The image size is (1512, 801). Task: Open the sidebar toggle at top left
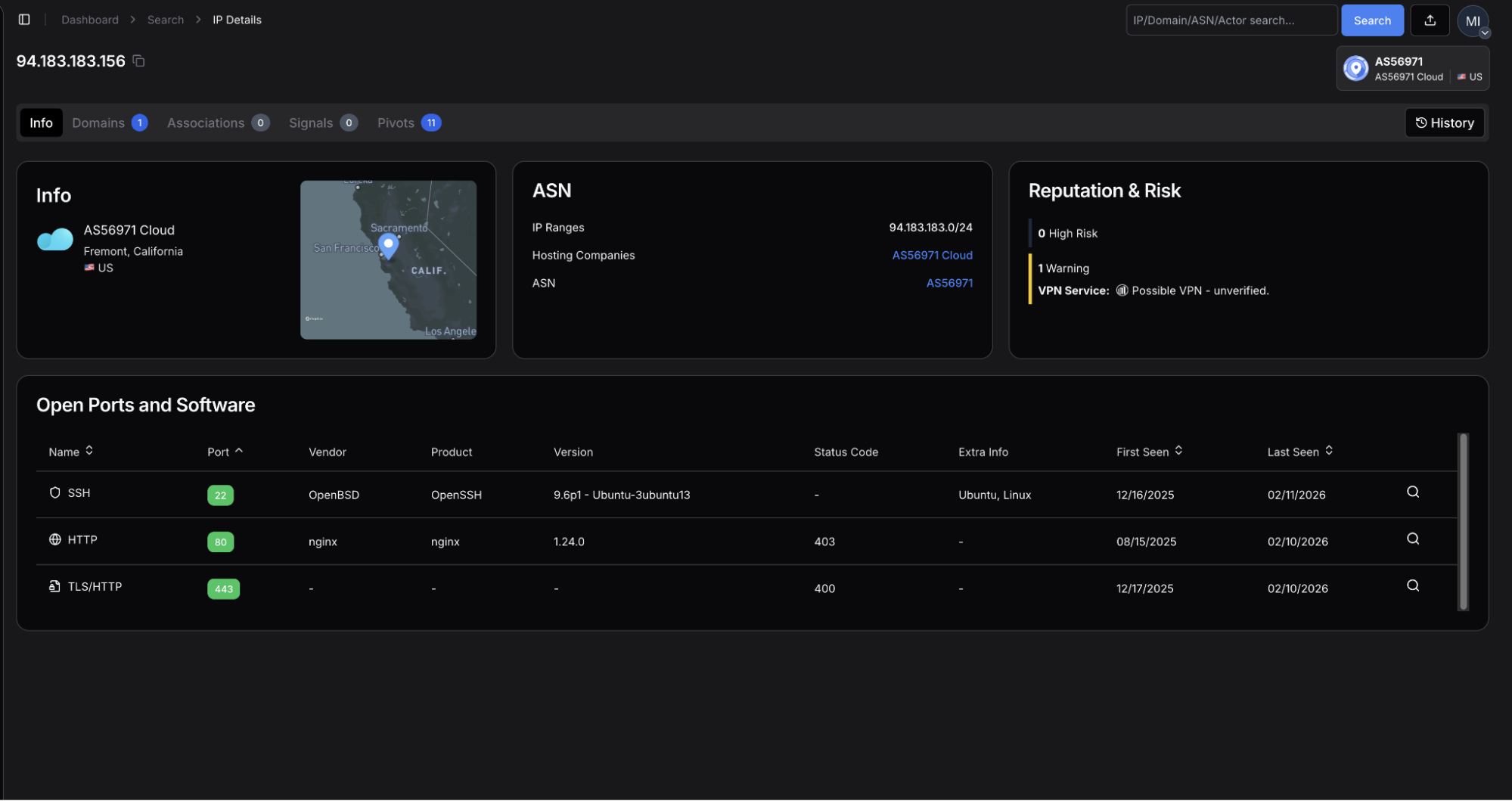point(25,19)
